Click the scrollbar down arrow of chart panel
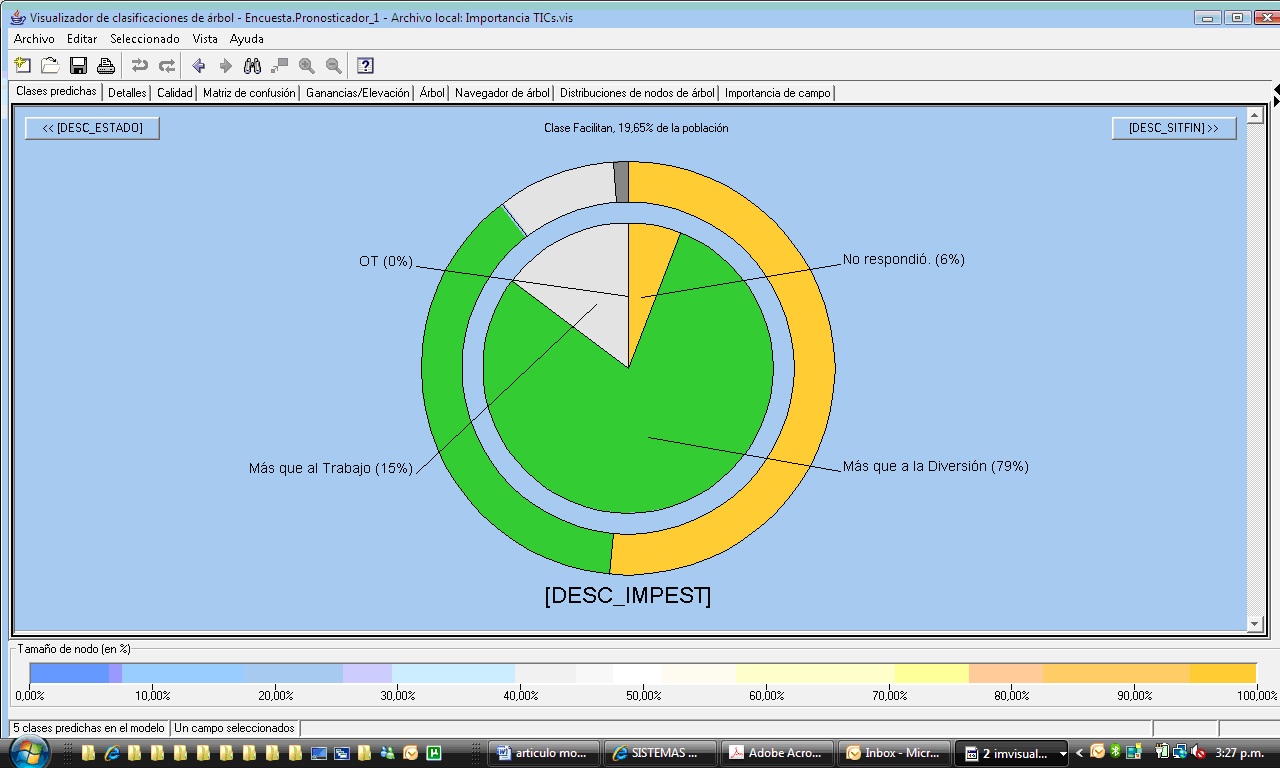The image size is (1280, 768). coord(1255,624)
